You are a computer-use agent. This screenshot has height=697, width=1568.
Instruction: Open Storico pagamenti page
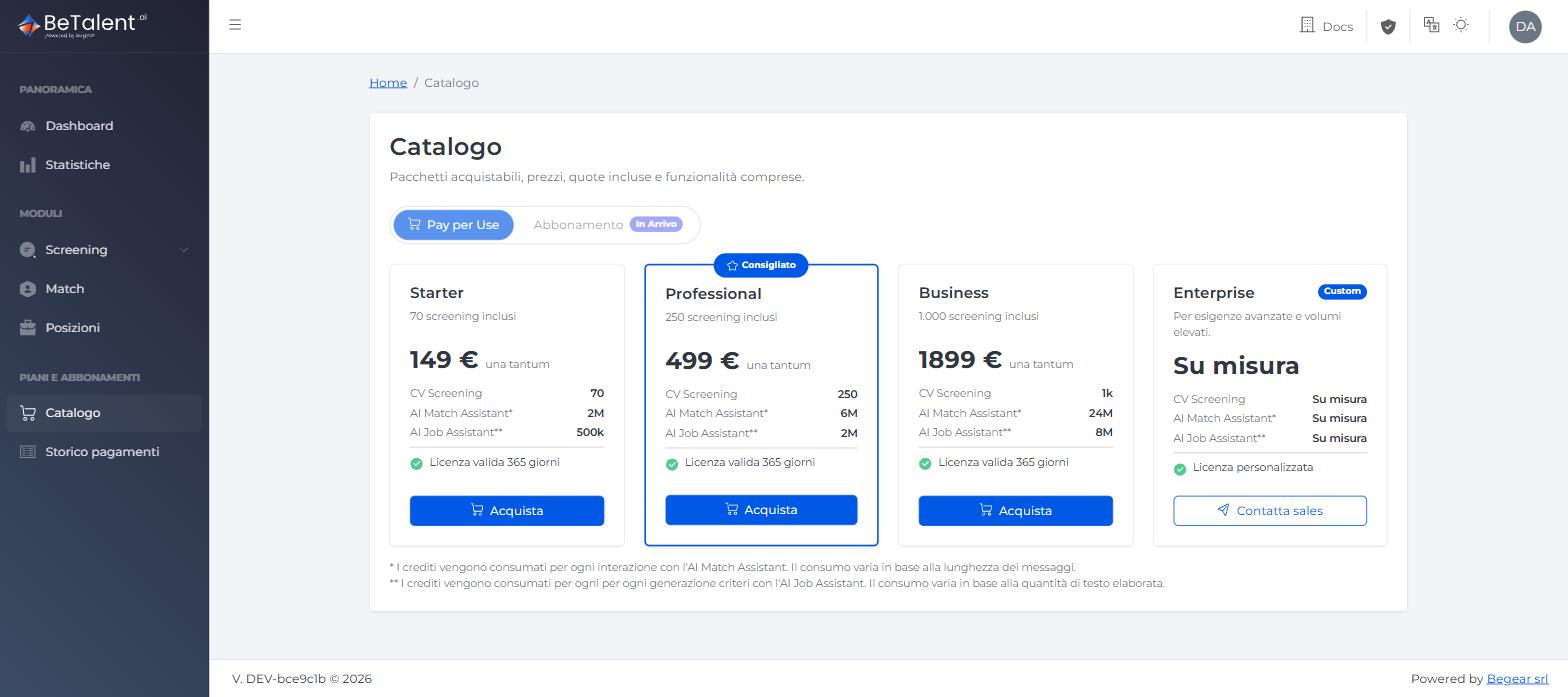(104, 452)
